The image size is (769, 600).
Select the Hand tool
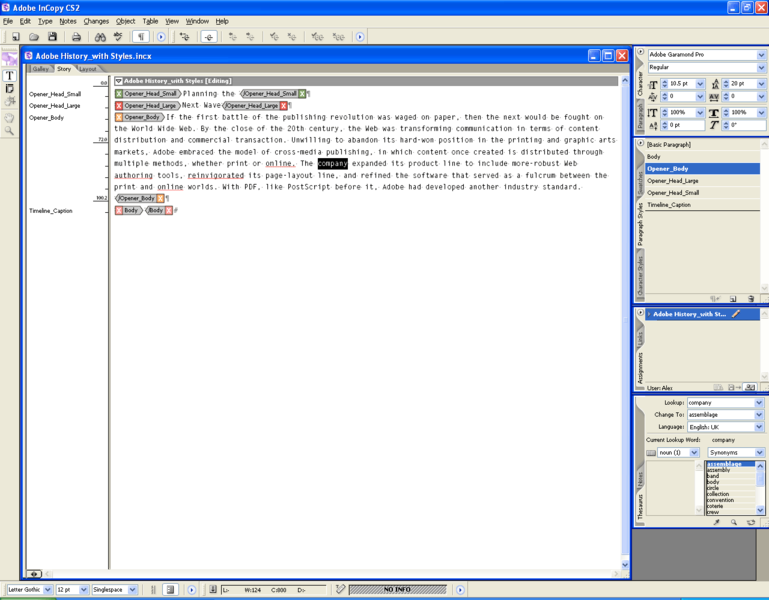click(x=9, y=118)
